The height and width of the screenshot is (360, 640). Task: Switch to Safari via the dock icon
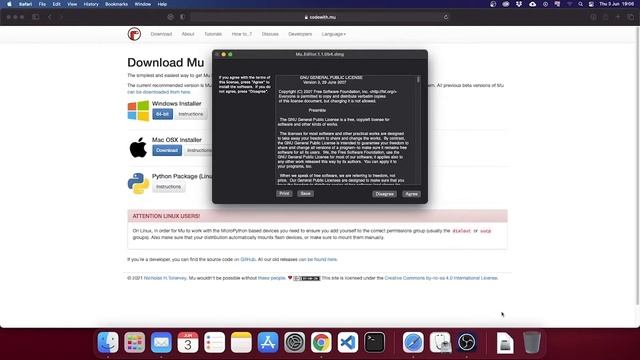click(x=413, y=342)
